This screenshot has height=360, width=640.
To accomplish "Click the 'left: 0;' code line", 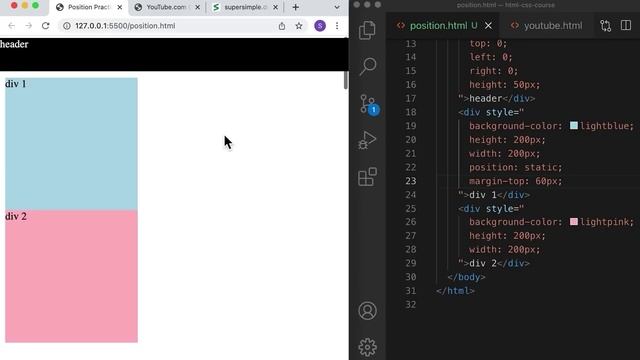I will 490,57.
